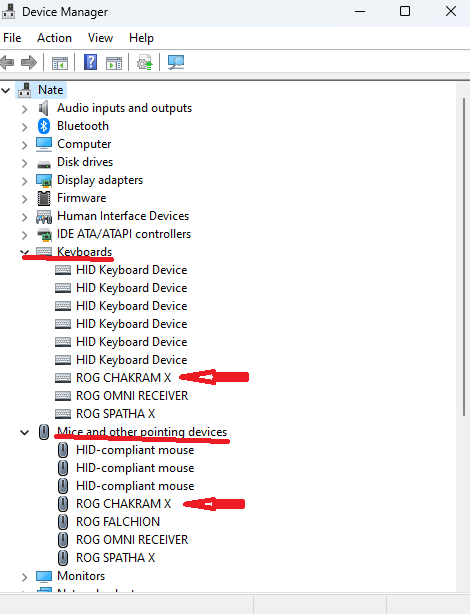The height and width of the screenshot is (614, 470).
Task: Expand Human Interface Devices category
Action: 25,217
